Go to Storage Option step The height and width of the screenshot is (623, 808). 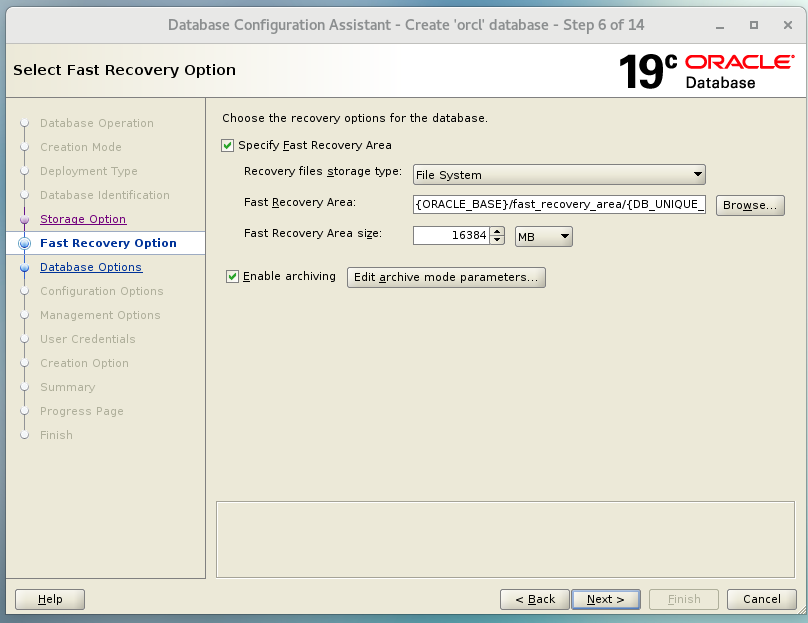coord(83,219)
